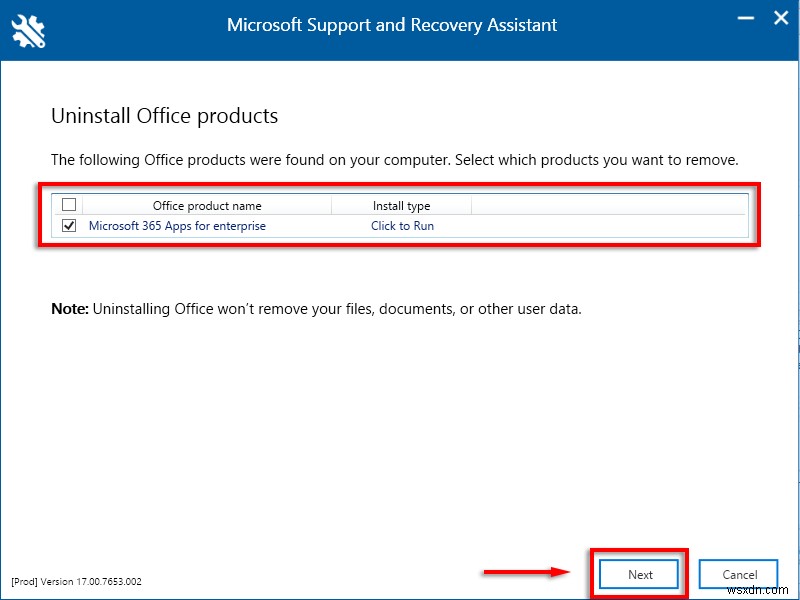Click the minimize icon in the title bar
Screen dimensions: 800x600
coord(745,17)
